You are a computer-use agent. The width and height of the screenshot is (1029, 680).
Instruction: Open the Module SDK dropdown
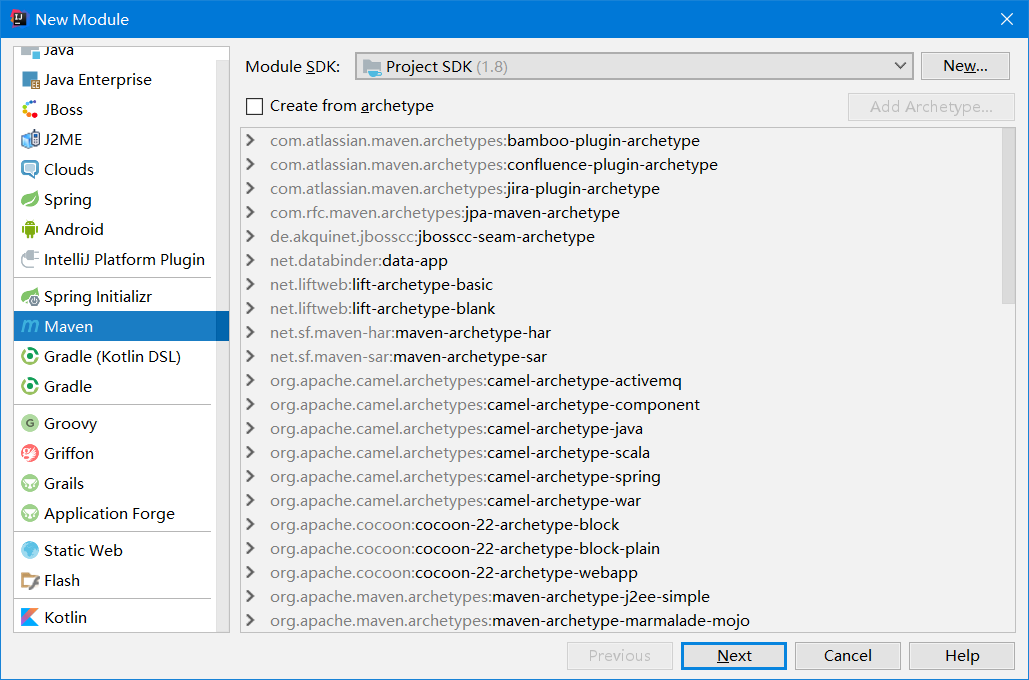tap(634, 66)
